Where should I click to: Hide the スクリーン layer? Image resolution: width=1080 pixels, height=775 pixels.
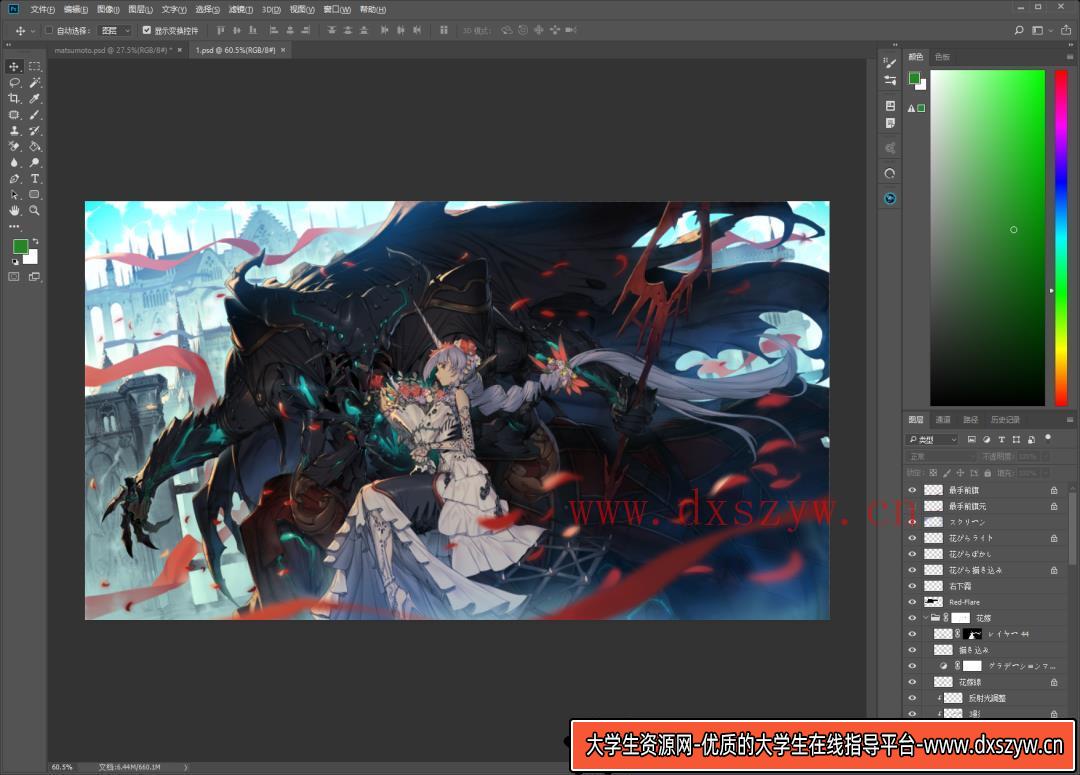912,522
